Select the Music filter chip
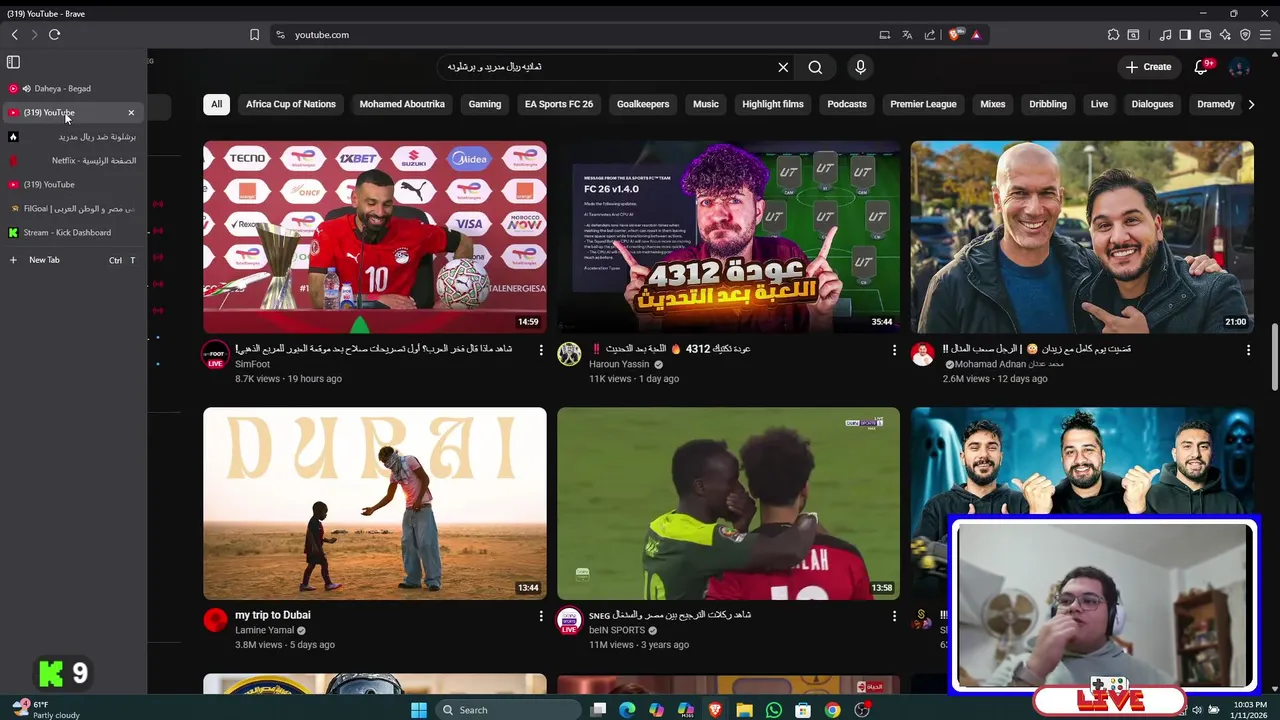1280x720 pixels. [706, 104]
